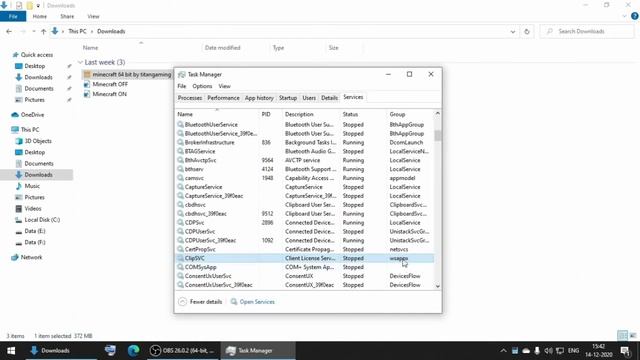
Task: Select the BthAvctpSvc service row
Action: 304,160
